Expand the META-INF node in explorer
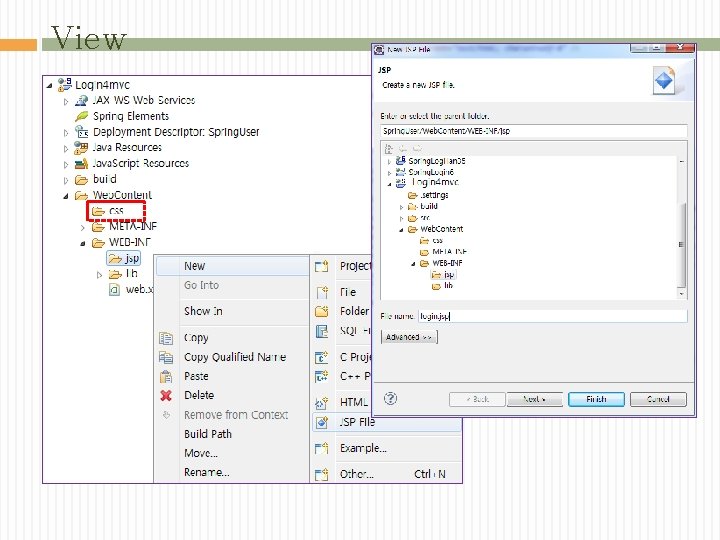 click(83, 228)
